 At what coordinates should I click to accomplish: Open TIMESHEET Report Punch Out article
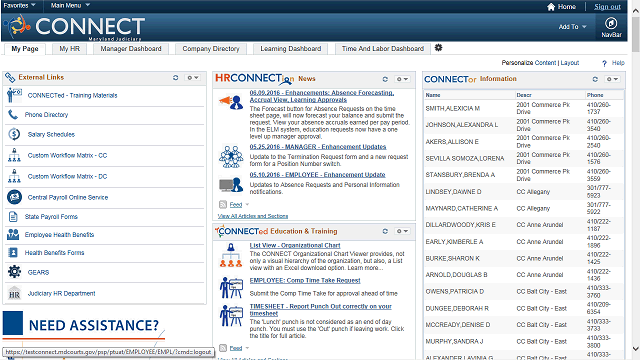(320, 310)
